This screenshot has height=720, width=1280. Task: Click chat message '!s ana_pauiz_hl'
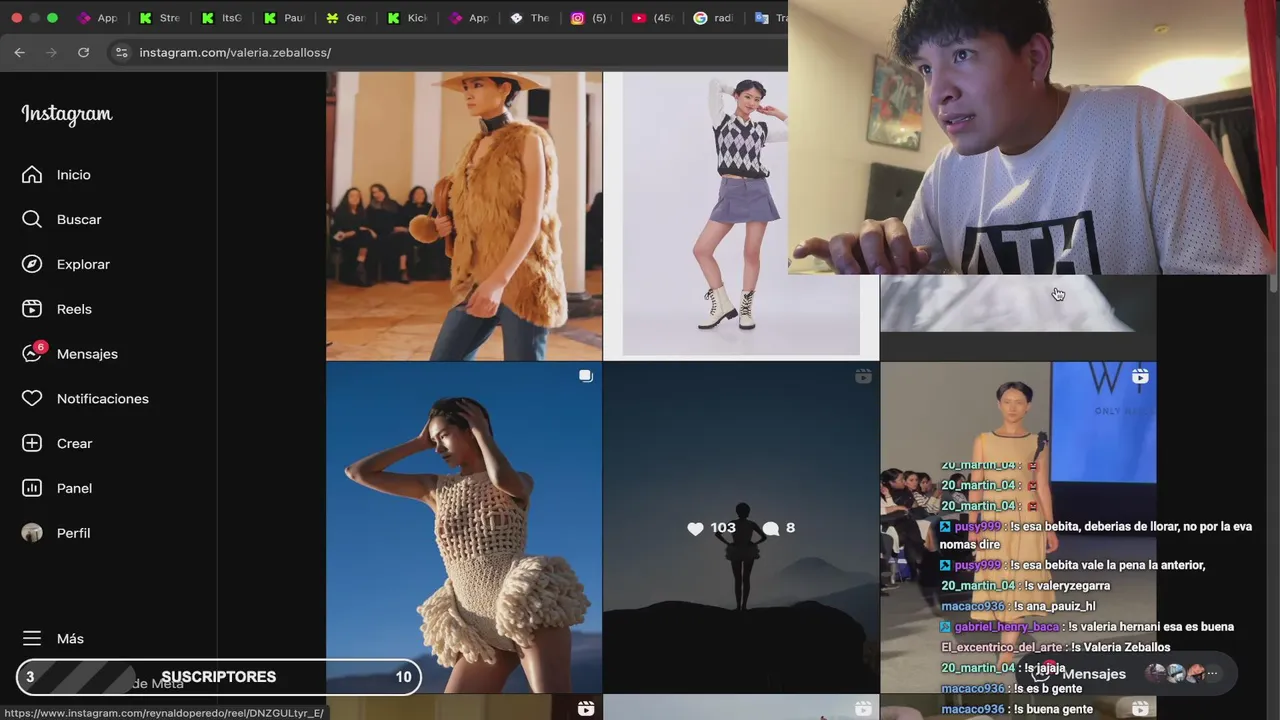(x=1018, y=606)
